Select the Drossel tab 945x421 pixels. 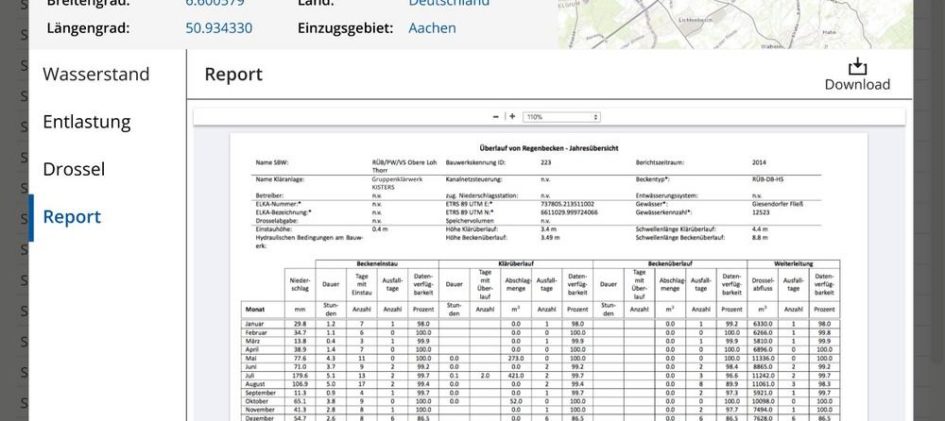pyautogui.click(x=74, y=169)
